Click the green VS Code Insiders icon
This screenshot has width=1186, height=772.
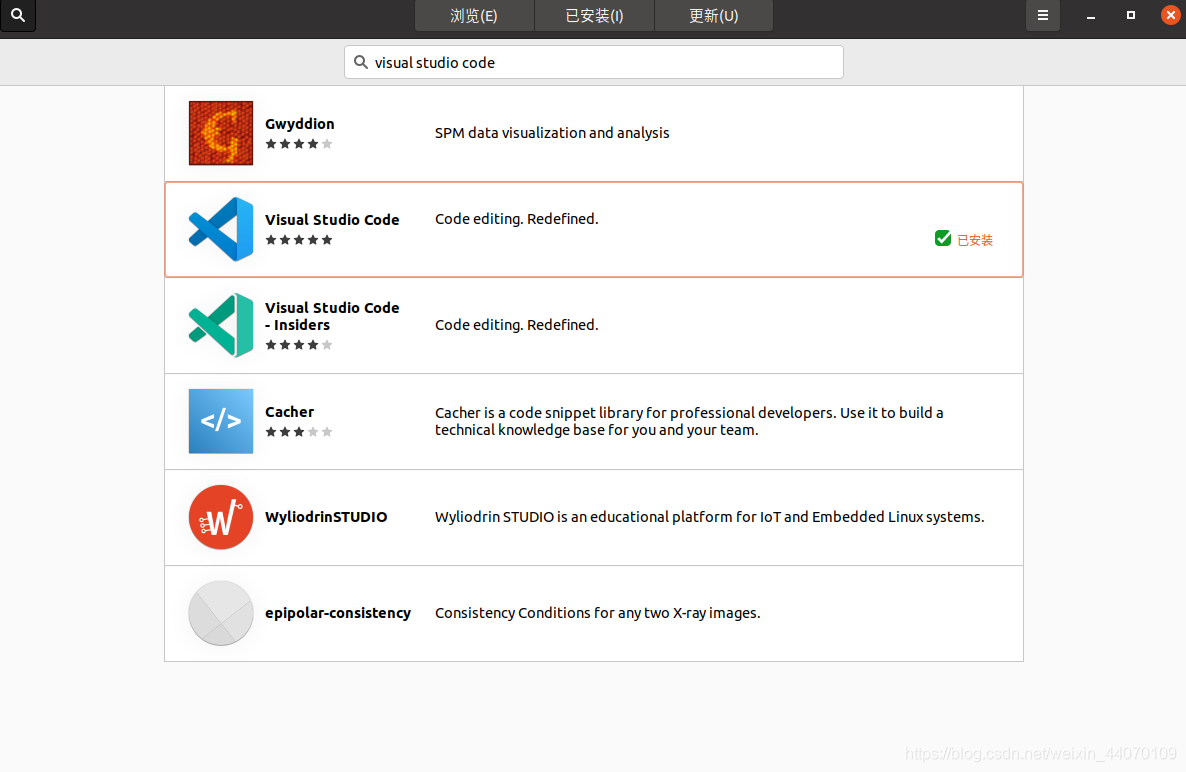[221, 325]
